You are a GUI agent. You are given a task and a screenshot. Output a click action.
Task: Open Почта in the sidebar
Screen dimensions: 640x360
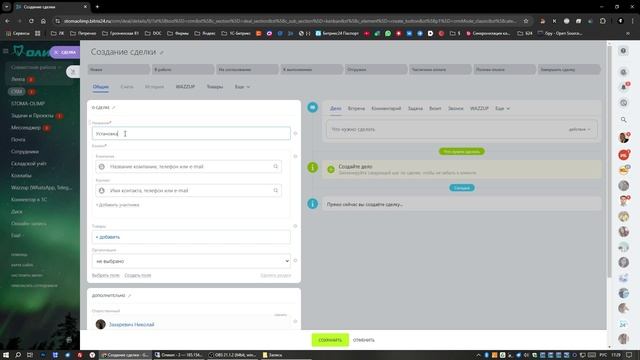(18, 140)
